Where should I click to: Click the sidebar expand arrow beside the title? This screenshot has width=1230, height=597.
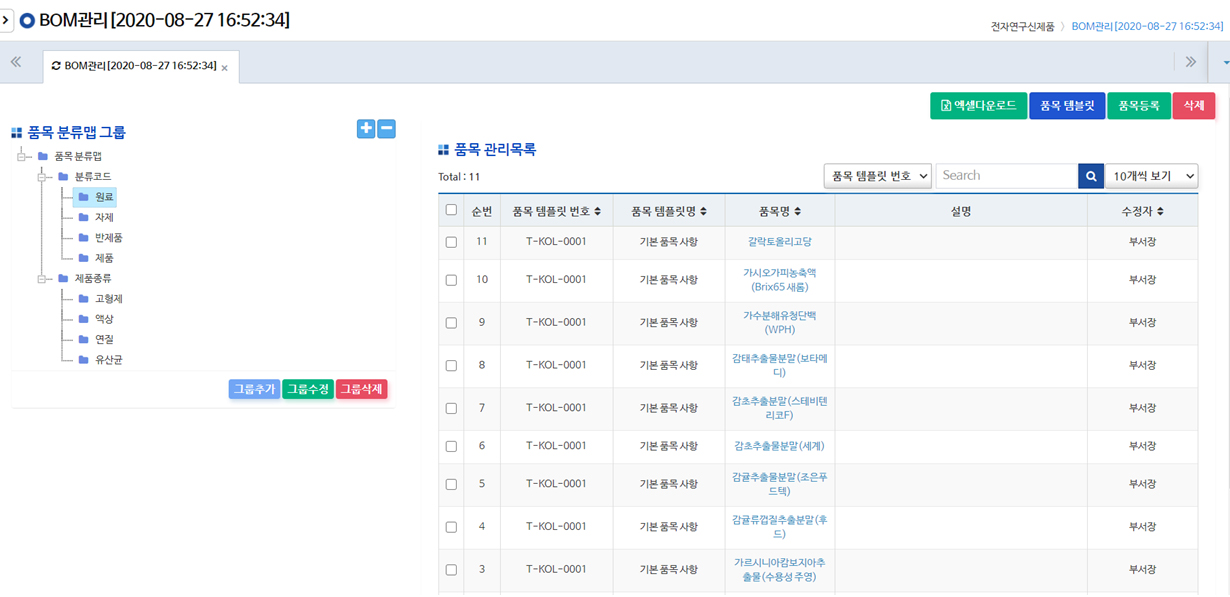pos(8,20)
